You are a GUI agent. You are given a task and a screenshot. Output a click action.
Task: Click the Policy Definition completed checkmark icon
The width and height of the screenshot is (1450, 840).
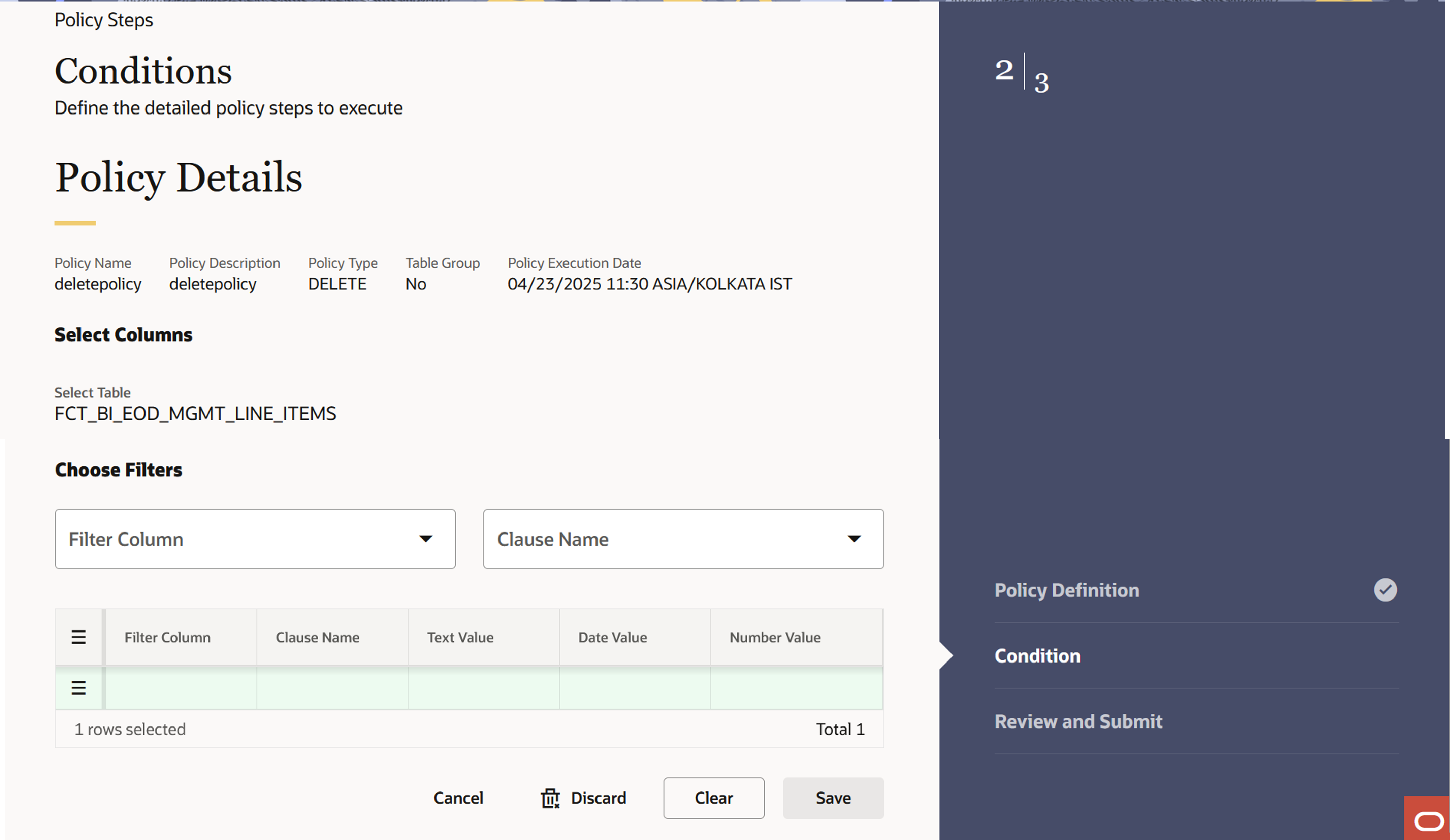coord(1385,590)
